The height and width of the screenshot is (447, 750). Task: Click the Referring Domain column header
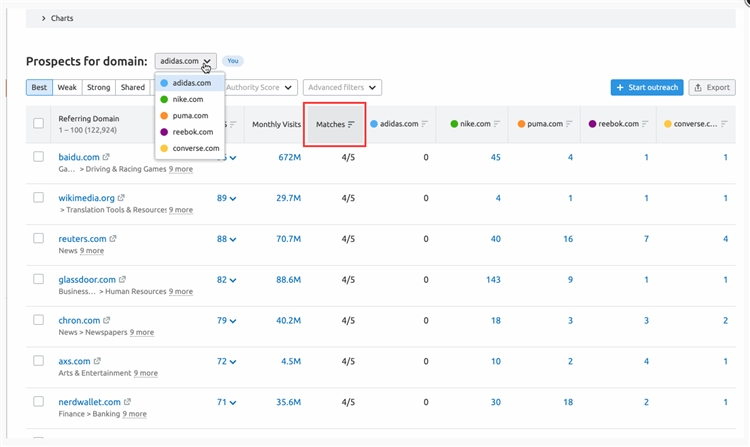89,119
